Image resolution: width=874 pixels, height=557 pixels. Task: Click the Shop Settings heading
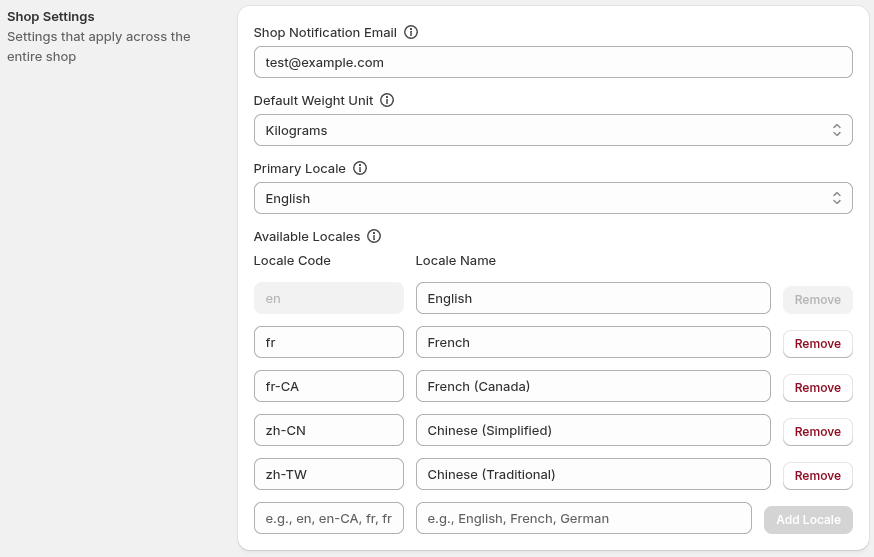(51, 17)
